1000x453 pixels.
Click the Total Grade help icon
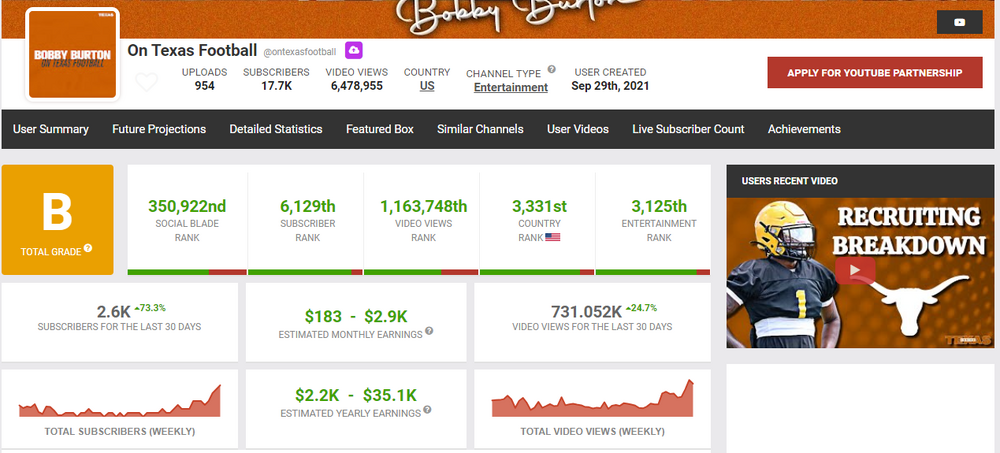[88, 248]
